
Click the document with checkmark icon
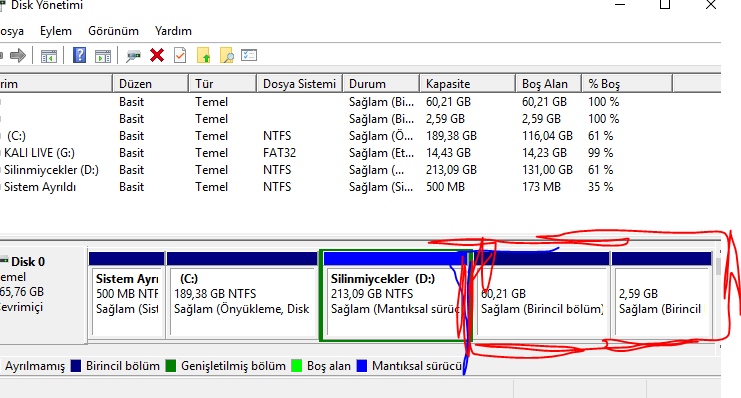coord(180,55)
